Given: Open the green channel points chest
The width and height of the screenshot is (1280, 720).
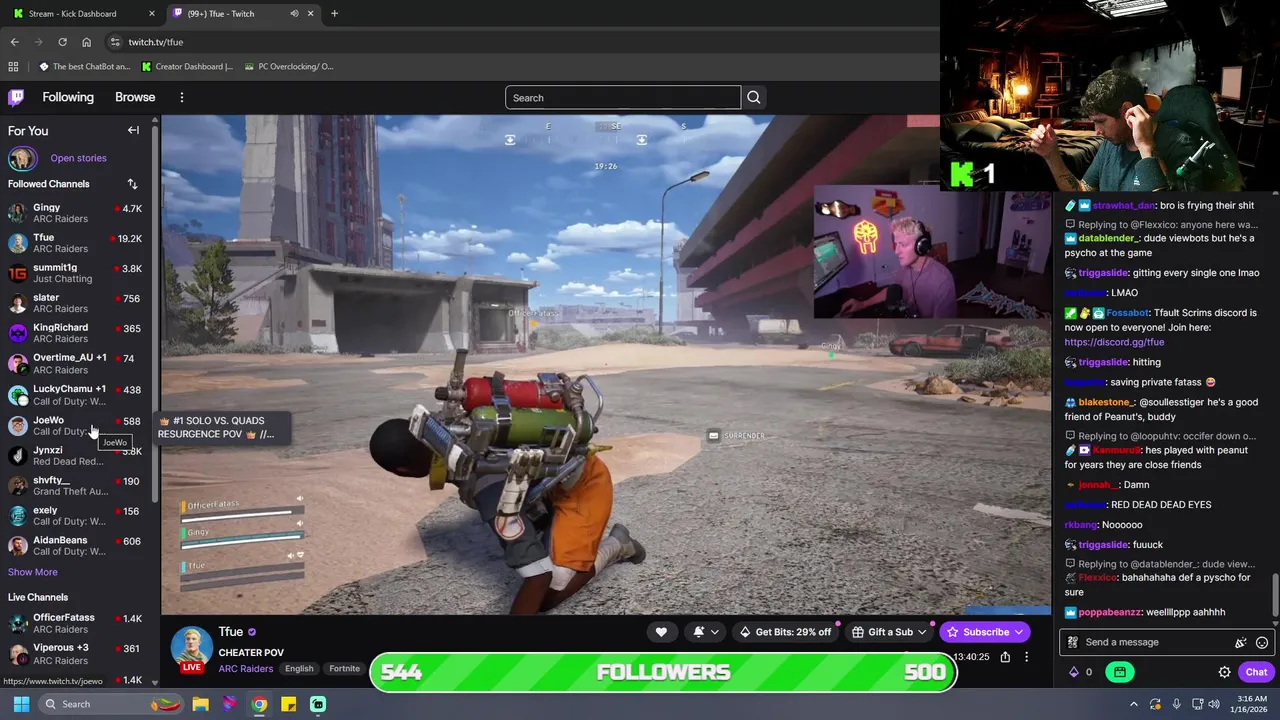Looking at the screenshot, I should pos(1120,672).
